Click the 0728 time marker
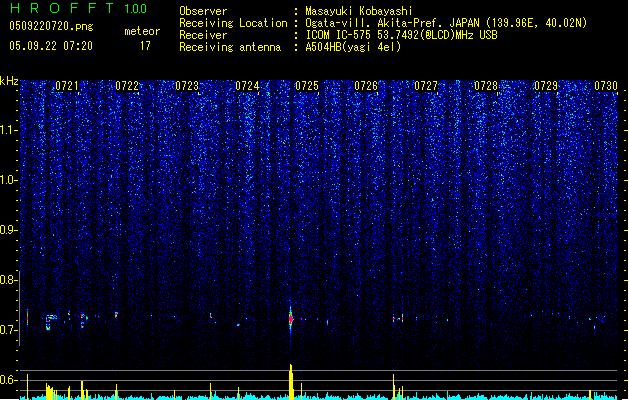This screenshot has width=629, height=400. (x=486, y=86)
